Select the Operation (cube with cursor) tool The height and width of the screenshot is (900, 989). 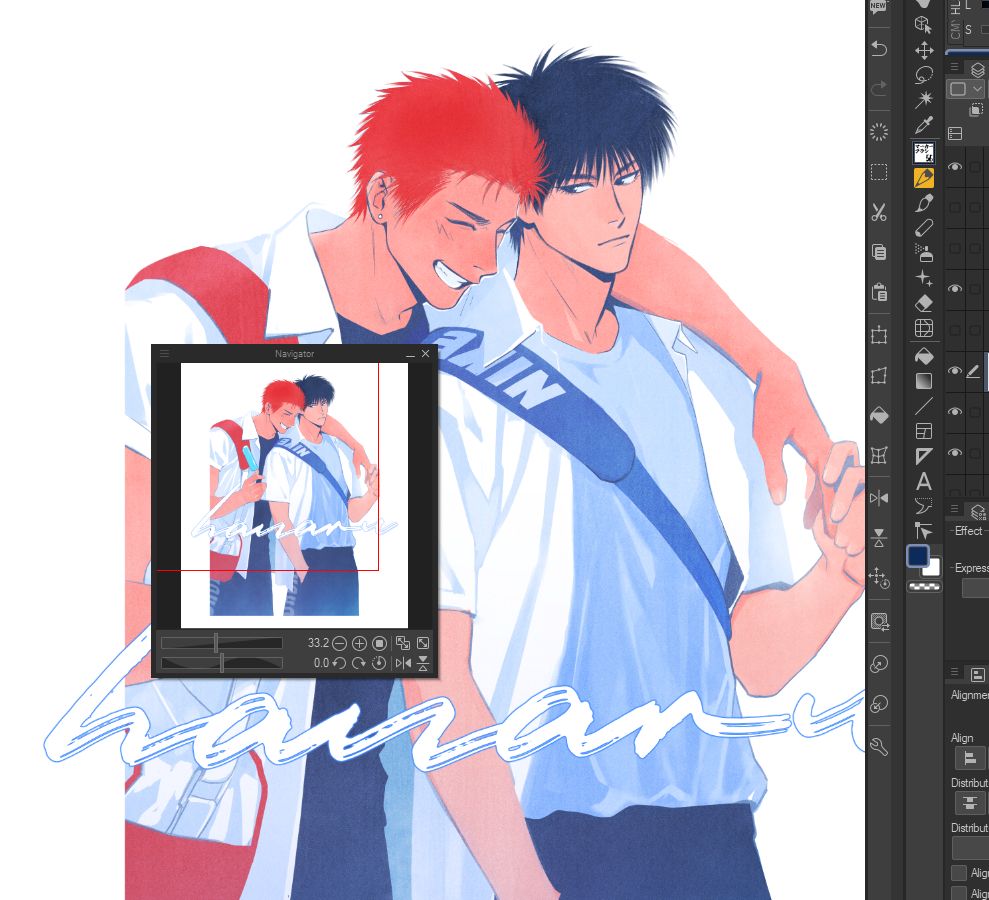tap(923, 25)
